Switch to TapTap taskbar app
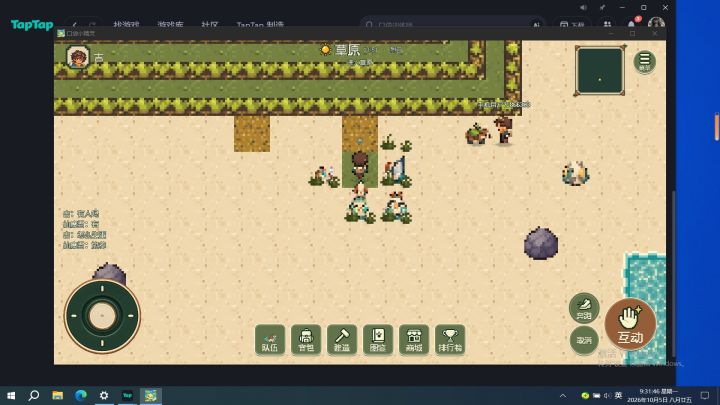 tap(127, 395)
